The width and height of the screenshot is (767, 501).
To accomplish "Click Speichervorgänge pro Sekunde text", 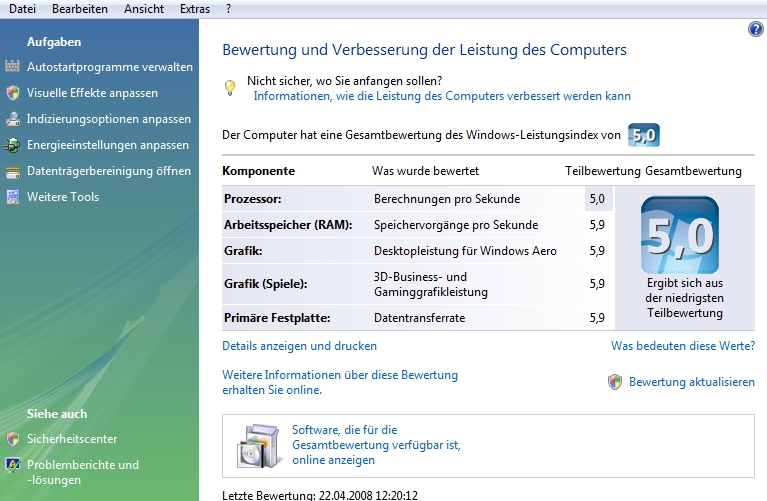I will point(456,225).
